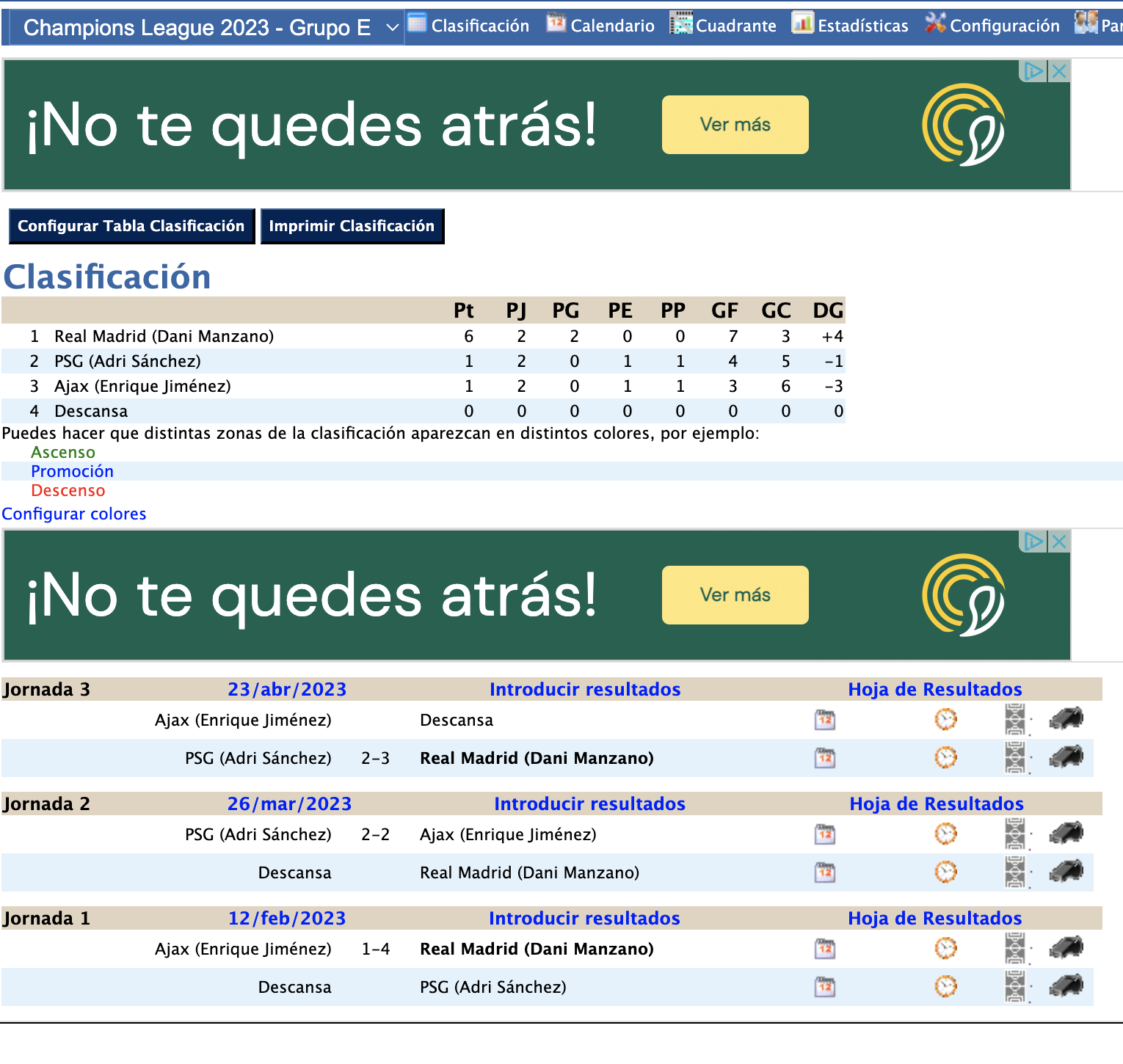Expand the Champions League 2023 Grupo E dropdown
The image size is (1123, 1064).
392,28
